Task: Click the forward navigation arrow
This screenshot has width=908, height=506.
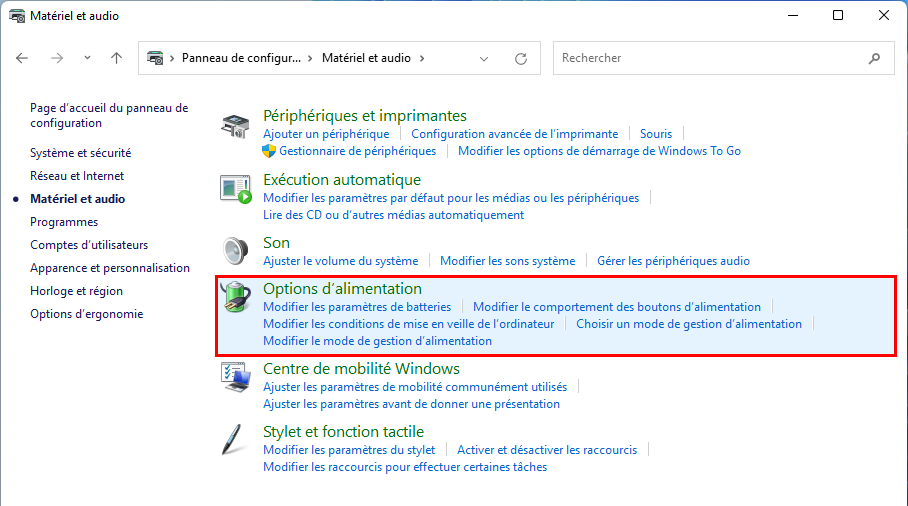Action: pyautogui.click(x=57, y=58)
